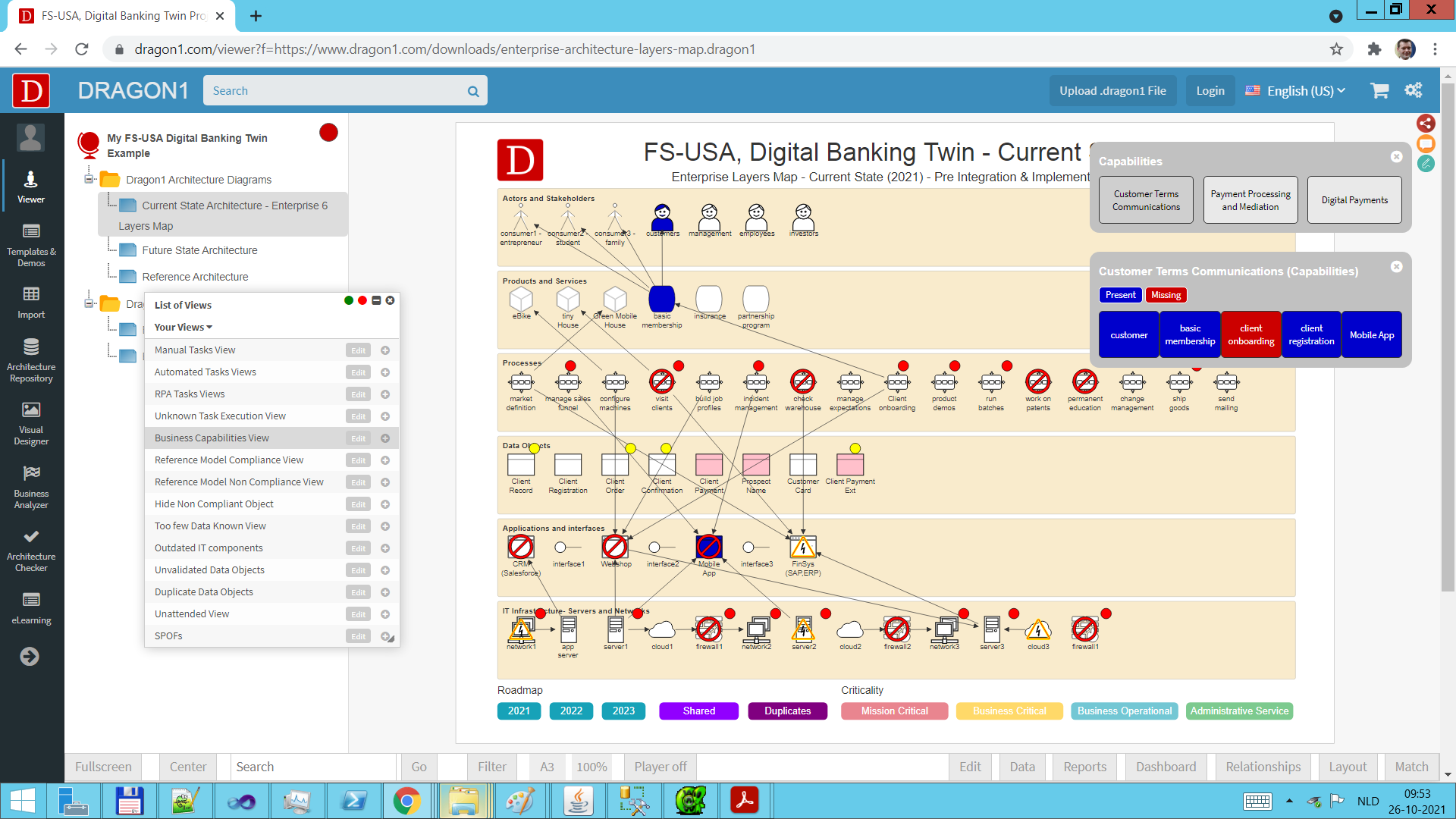
Task: Click the Upload .dragon1 File button
Action: (x=1112, y=90)
